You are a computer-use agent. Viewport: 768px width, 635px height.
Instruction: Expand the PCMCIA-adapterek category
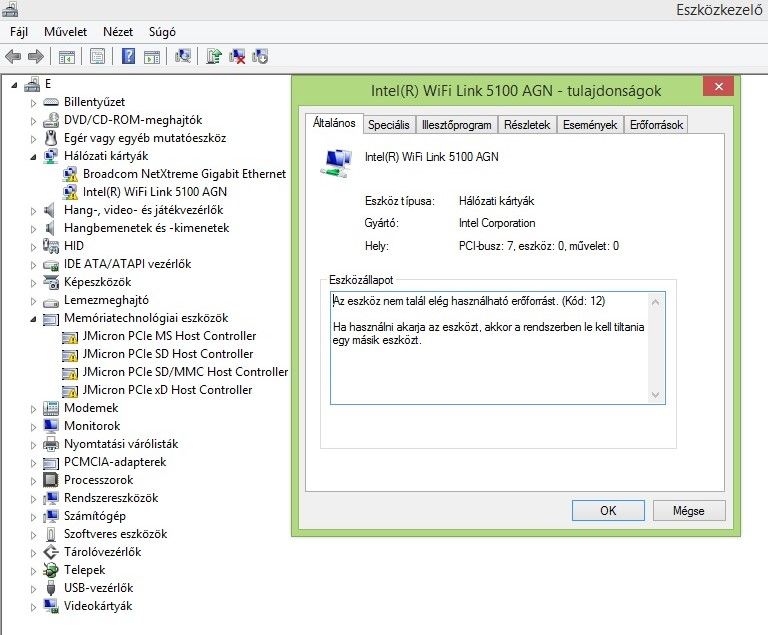coord(33,463)
